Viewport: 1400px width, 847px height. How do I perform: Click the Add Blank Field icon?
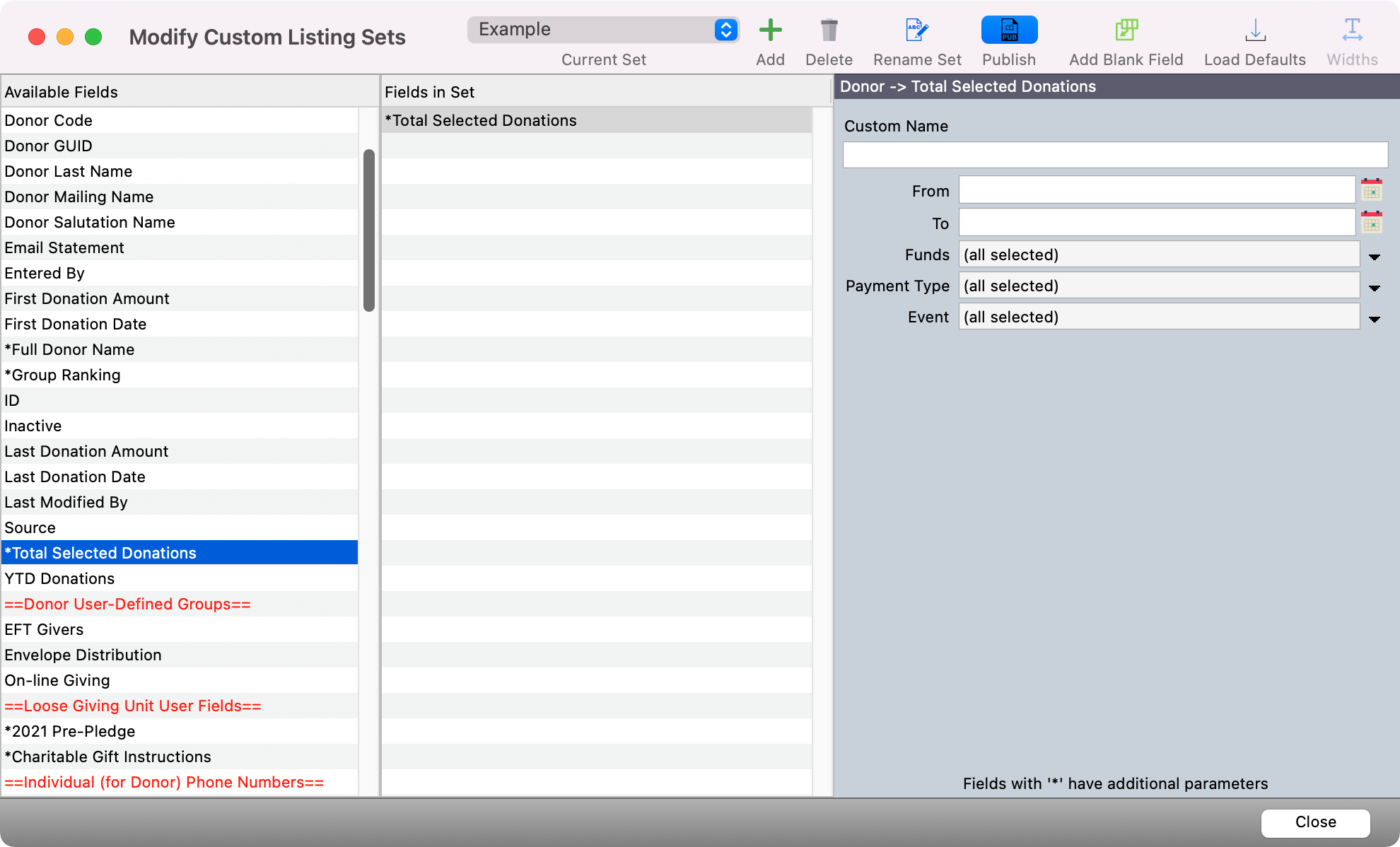(x=1126, y=30)
